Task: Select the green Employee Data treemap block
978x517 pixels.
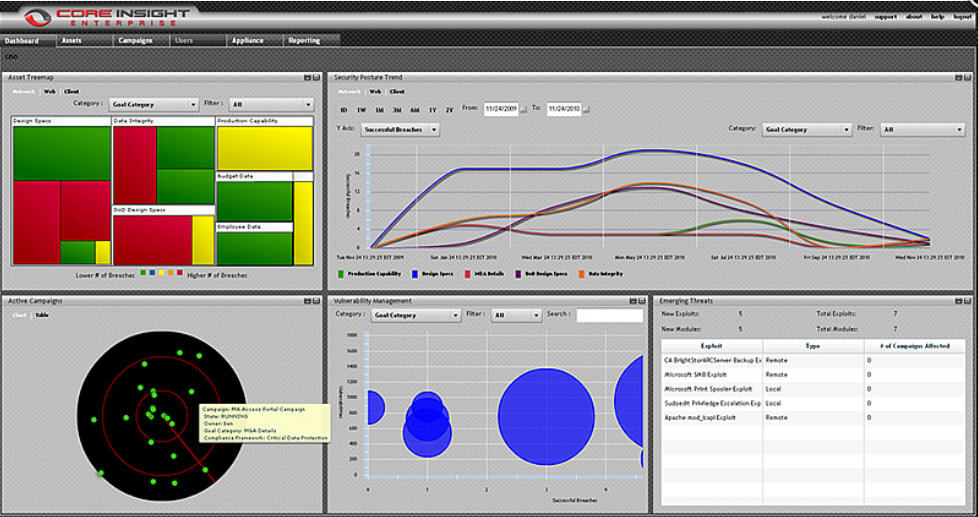Action: (x=254, y=248)
